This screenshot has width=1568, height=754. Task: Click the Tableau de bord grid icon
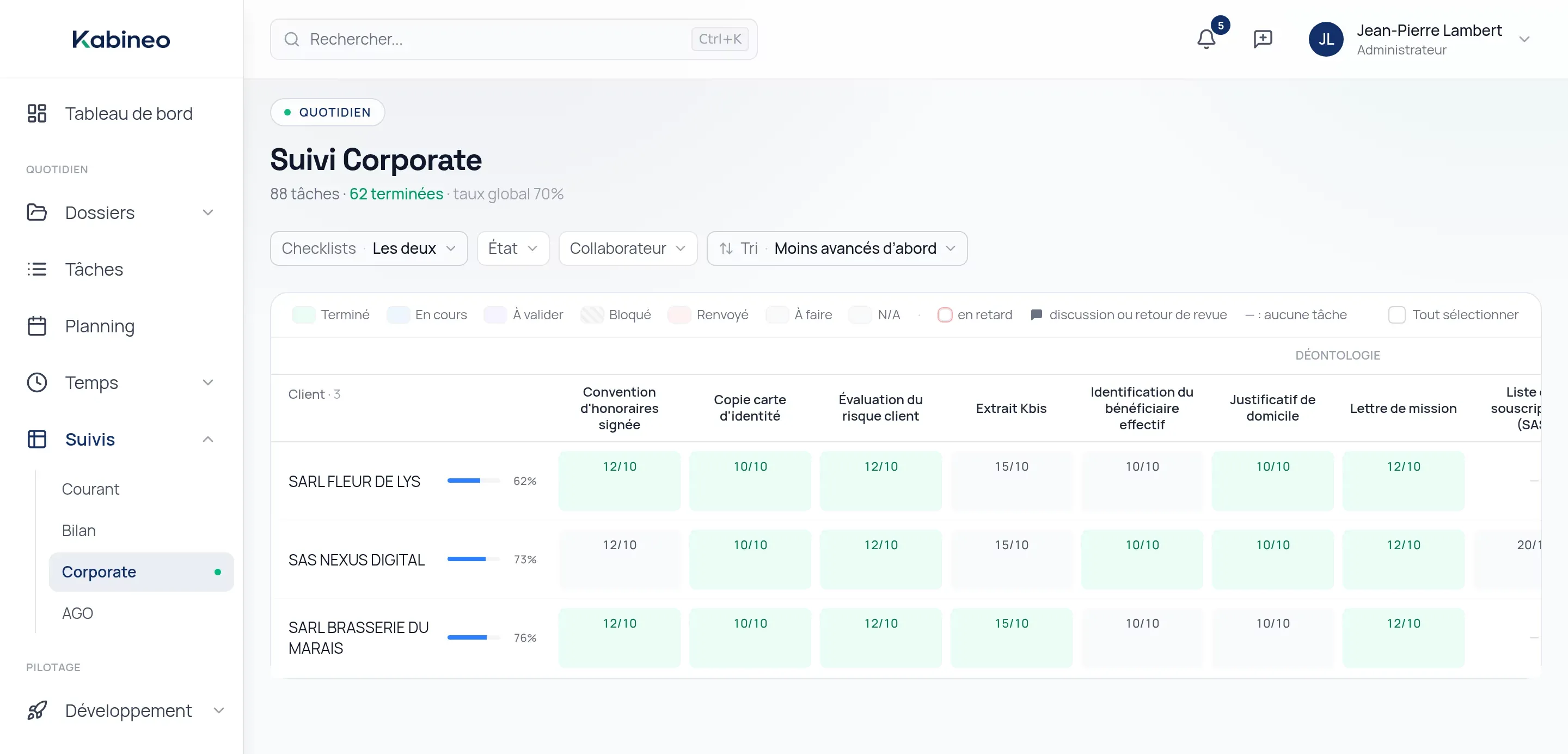(36, 113)
